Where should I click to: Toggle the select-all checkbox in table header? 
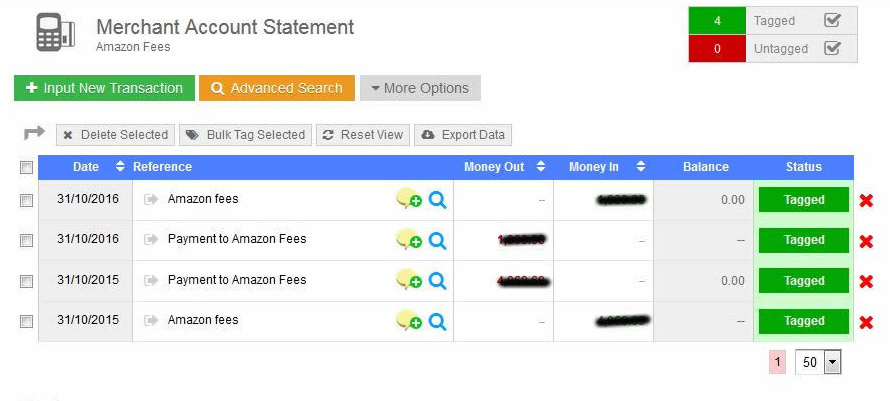click(26, 168)
